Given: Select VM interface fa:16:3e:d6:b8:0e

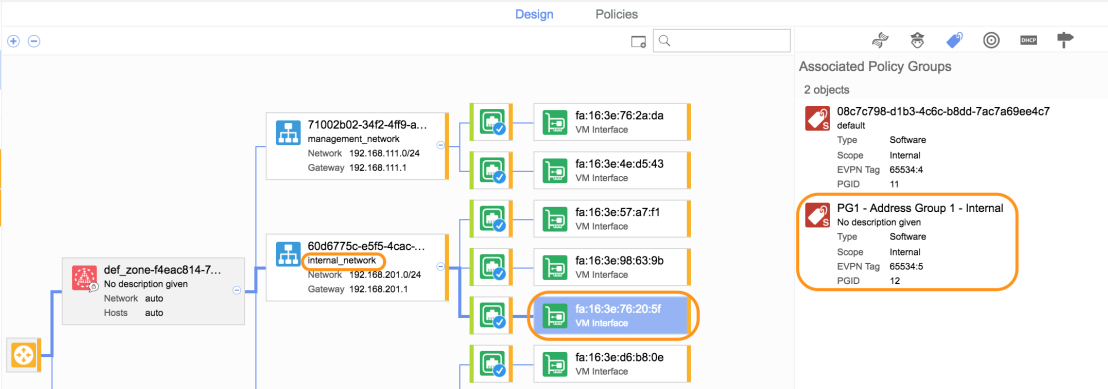Looking at the screenshot, I should (612, 364).
